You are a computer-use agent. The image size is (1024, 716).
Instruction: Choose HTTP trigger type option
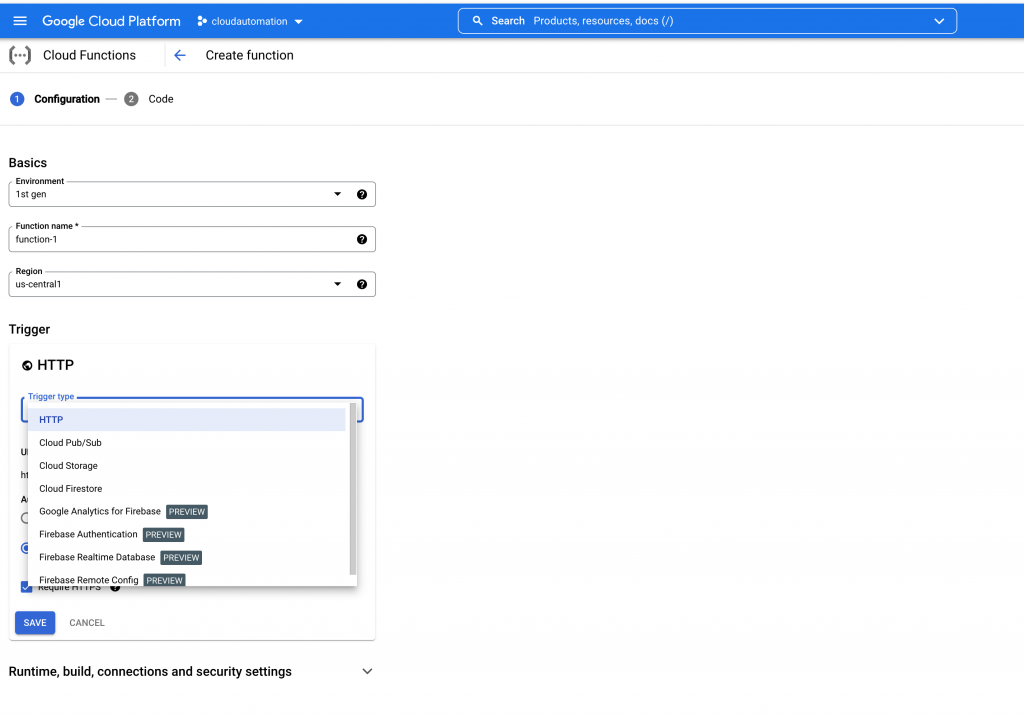click(x=187, y=420)
